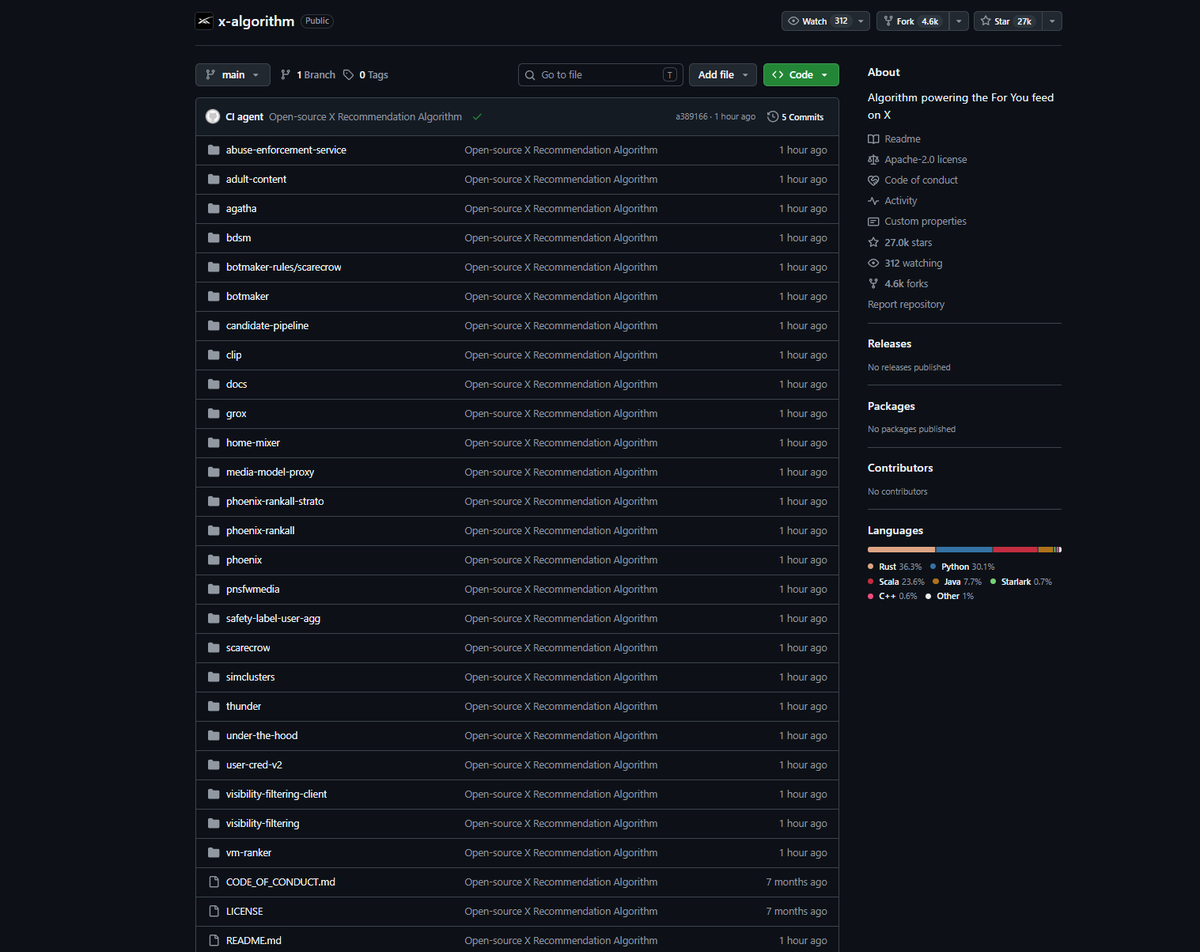Open the simclusters folder
Screen dimensions: 1200x952
coord(250,677)
